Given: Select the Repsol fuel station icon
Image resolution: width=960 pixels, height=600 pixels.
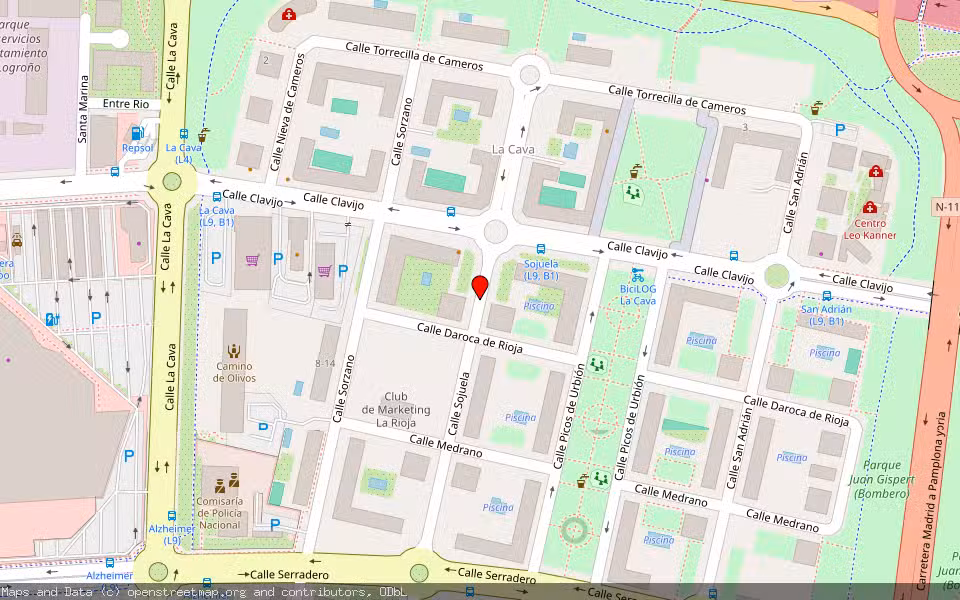Looking at the screenshot, I should coord(138,133).
